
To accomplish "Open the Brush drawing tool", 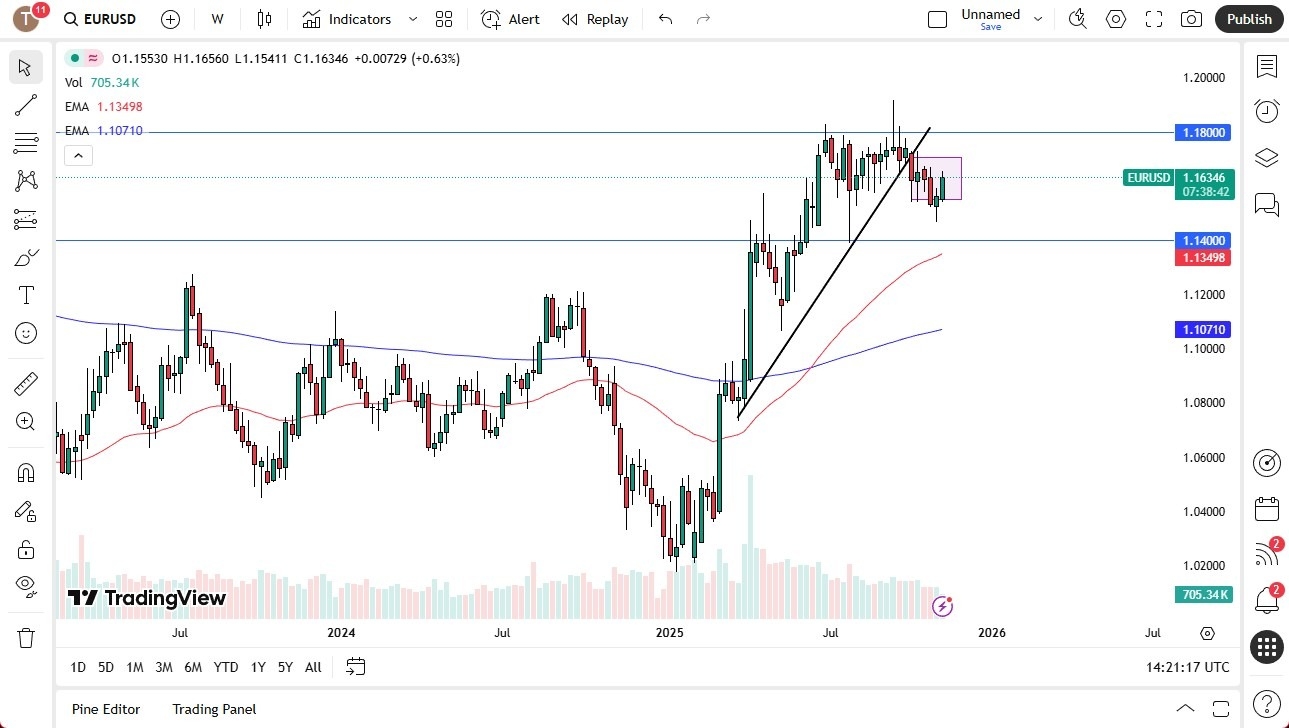I will [x=26, y=257].
